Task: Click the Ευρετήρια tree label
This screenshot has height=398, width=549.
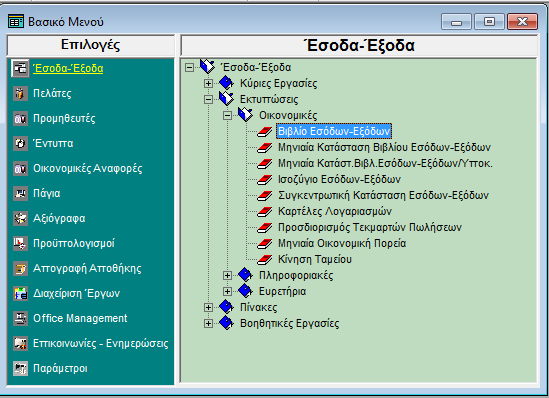Action: (282, 291)
